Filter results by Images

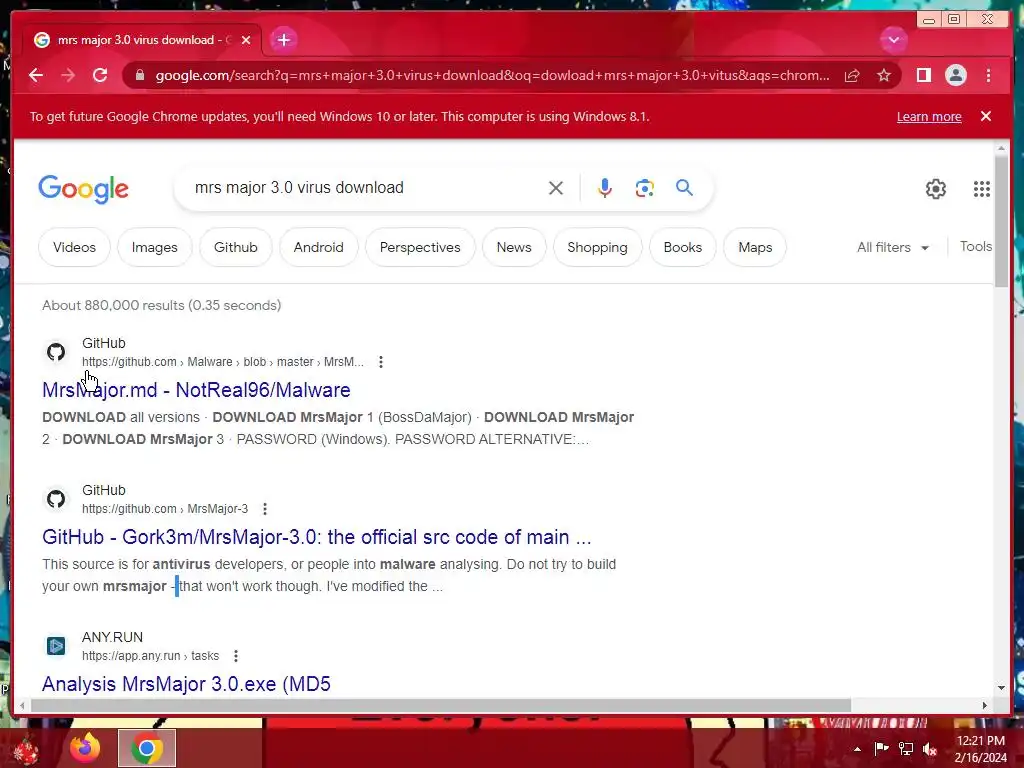[155, 248]
